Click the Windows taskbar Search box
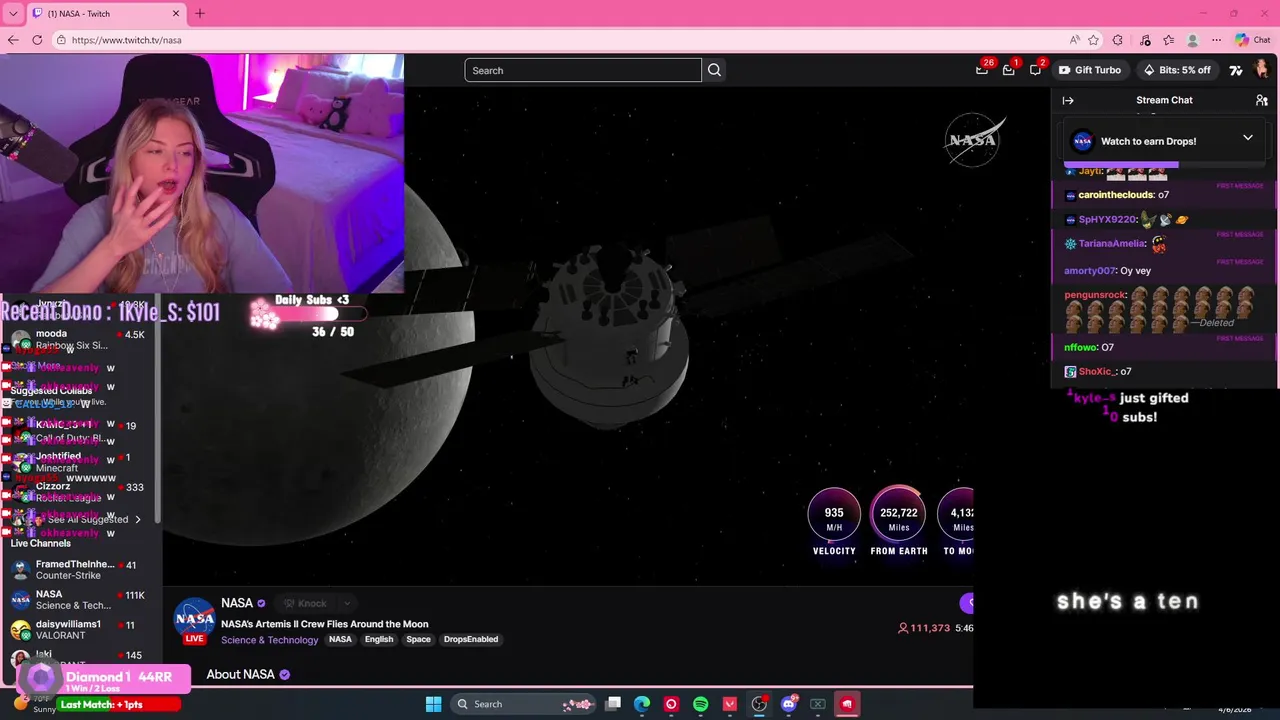Viewport: 1280px width, 720px height. 522,704
